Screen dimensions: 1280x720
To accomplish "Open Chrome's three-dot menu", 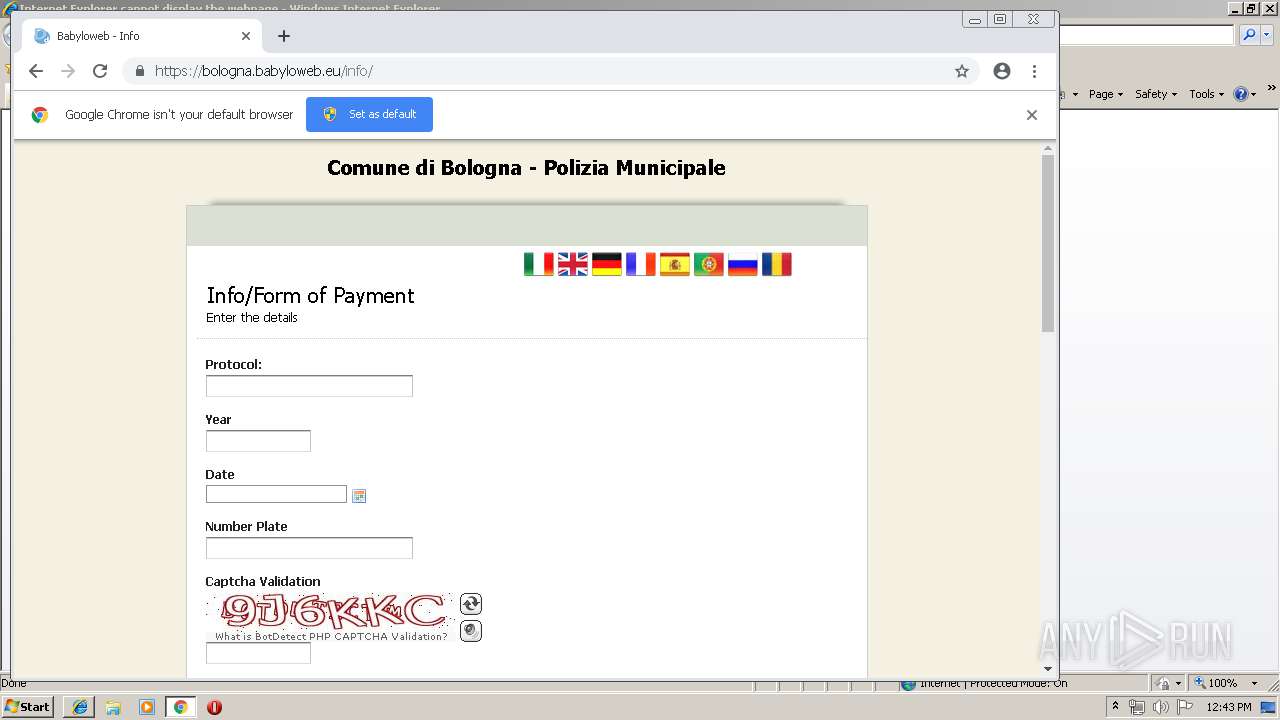I will pos(1034,71).
